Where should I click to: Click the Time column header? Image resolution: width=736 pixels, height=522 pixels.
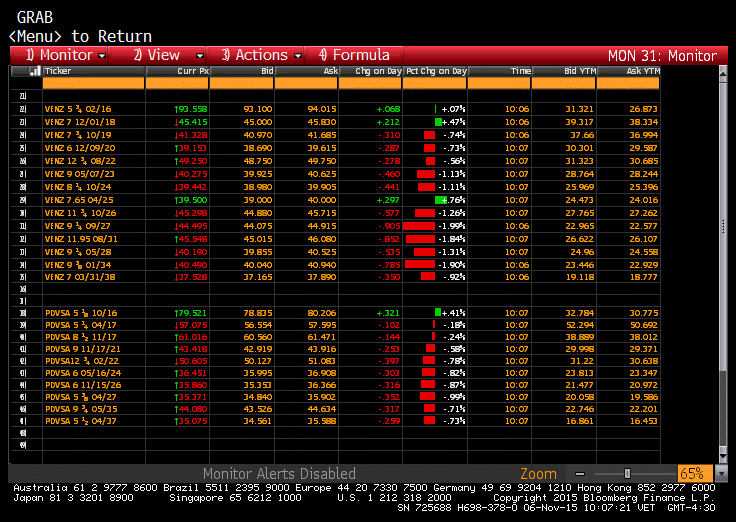point(500,71)
